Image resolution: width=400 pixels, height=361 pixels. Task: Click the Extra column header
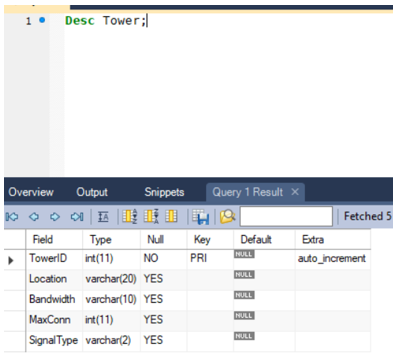(x=333, y=239)
